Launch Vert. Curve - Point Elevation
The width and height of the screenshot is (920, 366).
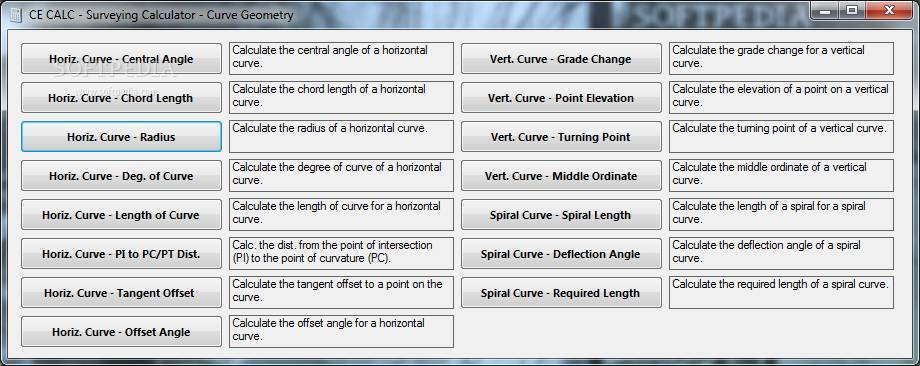tap(561, 98)
